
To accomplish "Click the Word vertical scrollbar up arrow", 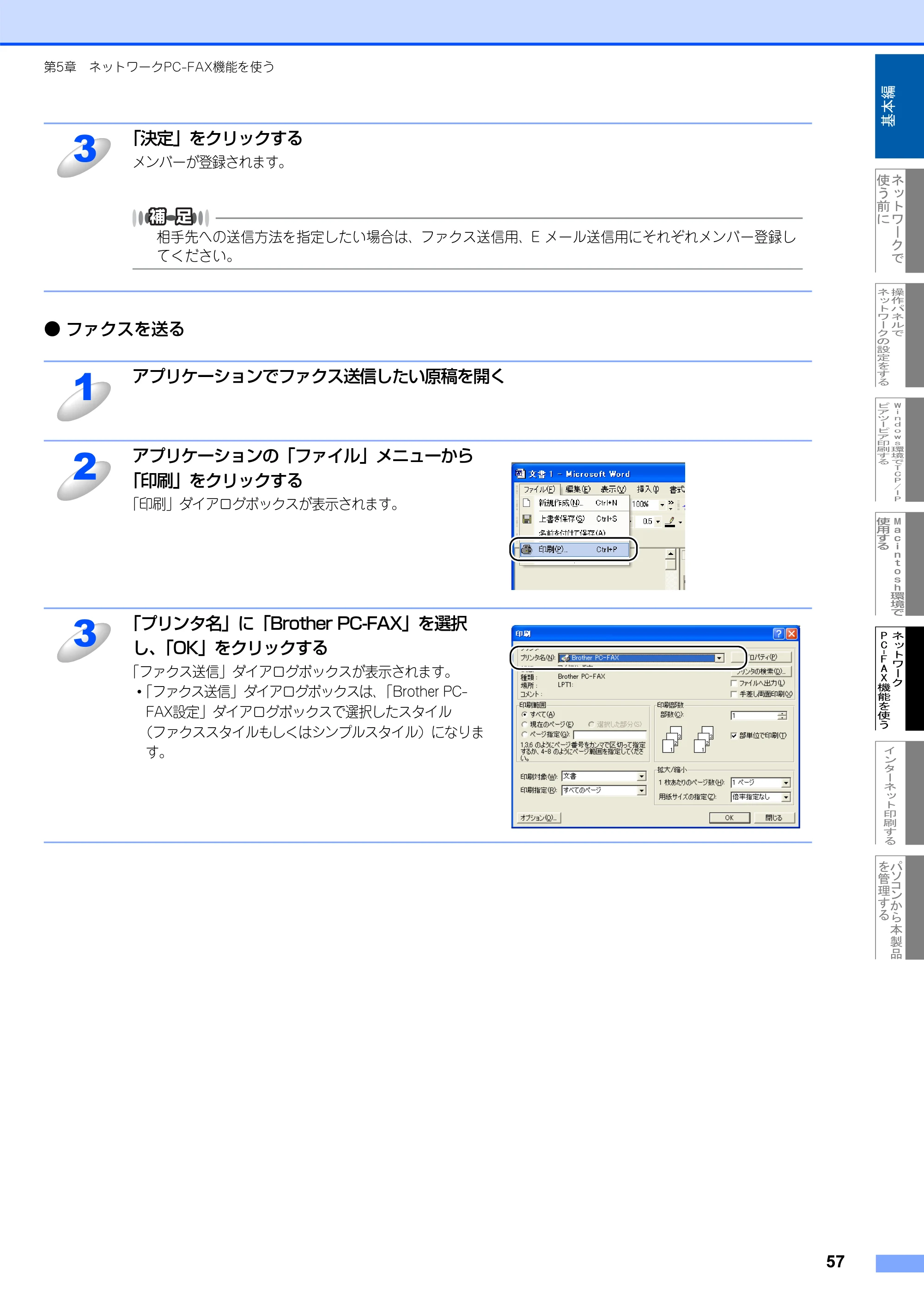I will click(x=670, y=554).
